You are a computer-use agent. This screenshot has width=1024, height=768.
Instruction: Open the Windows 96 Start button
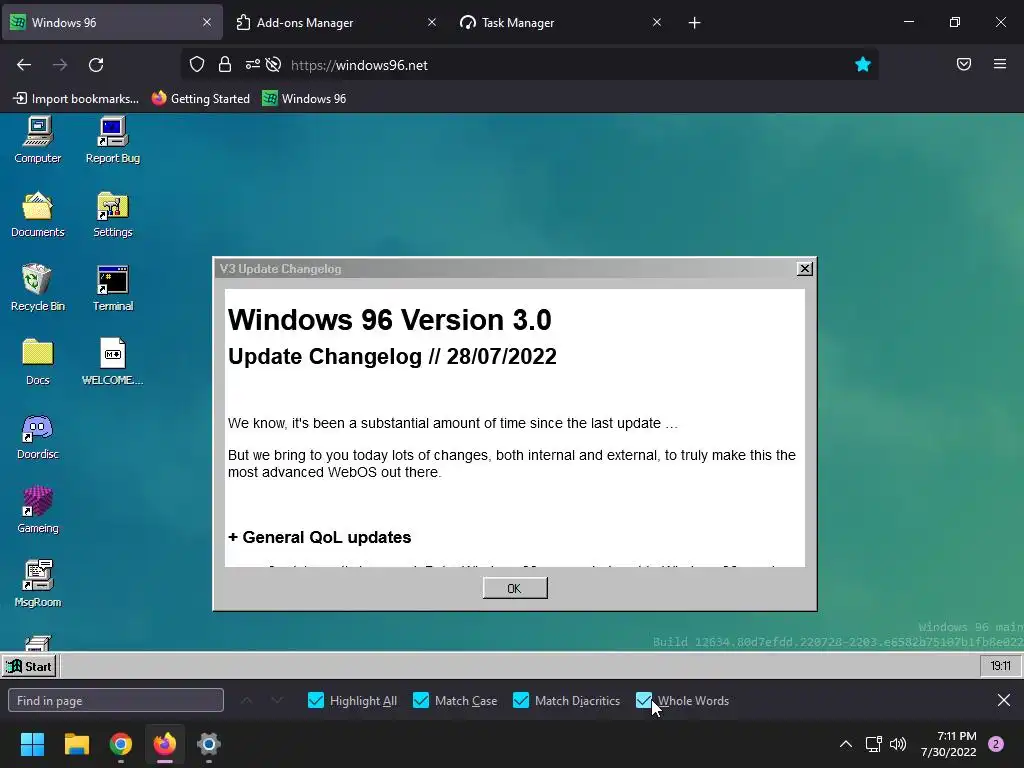click(29, 666)
